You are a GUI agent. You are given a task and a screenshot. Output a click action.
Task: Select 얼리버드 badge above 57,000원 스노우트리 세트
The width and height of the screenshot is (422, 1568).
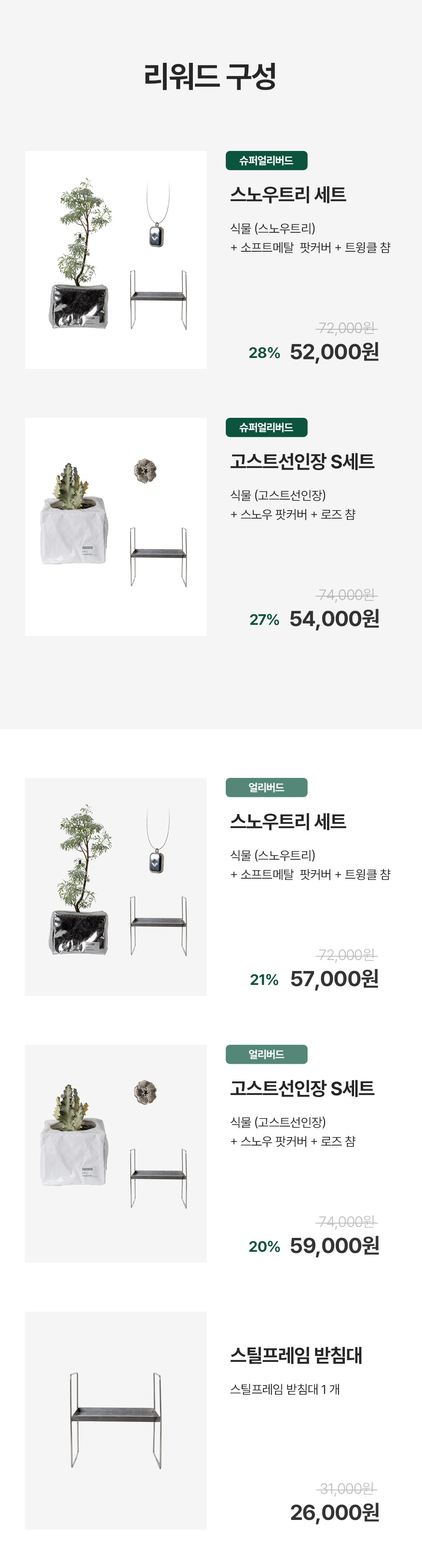pyautogui.click(x=266, y=787)
